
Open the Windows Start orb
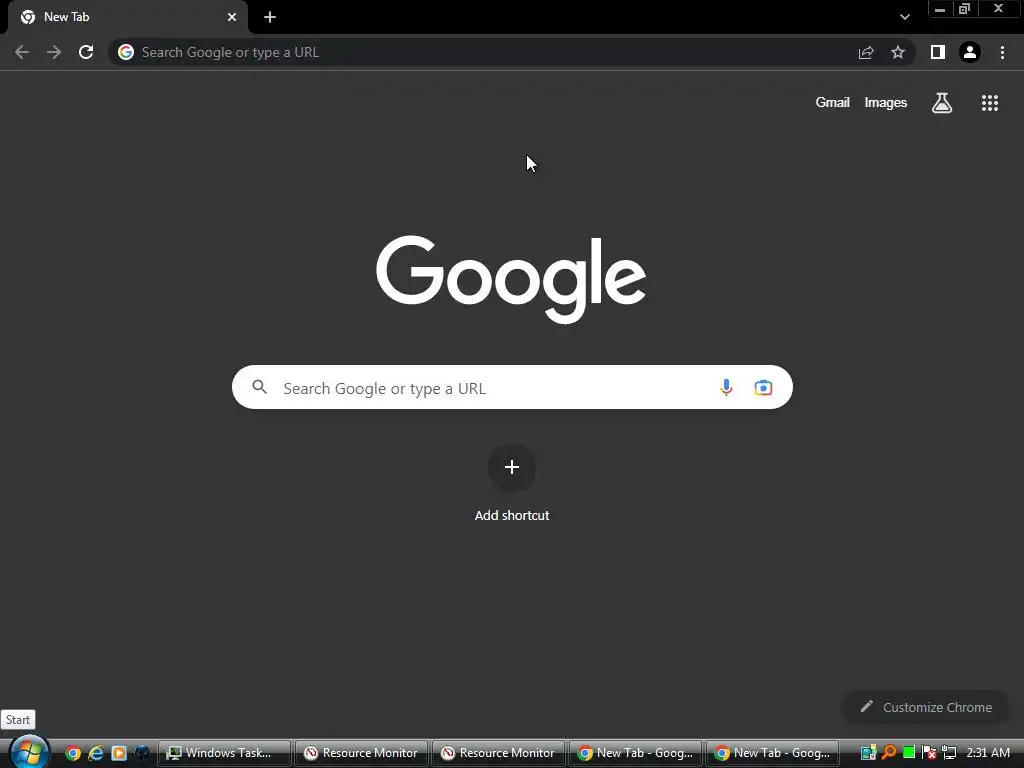click(x=29, y=752)
